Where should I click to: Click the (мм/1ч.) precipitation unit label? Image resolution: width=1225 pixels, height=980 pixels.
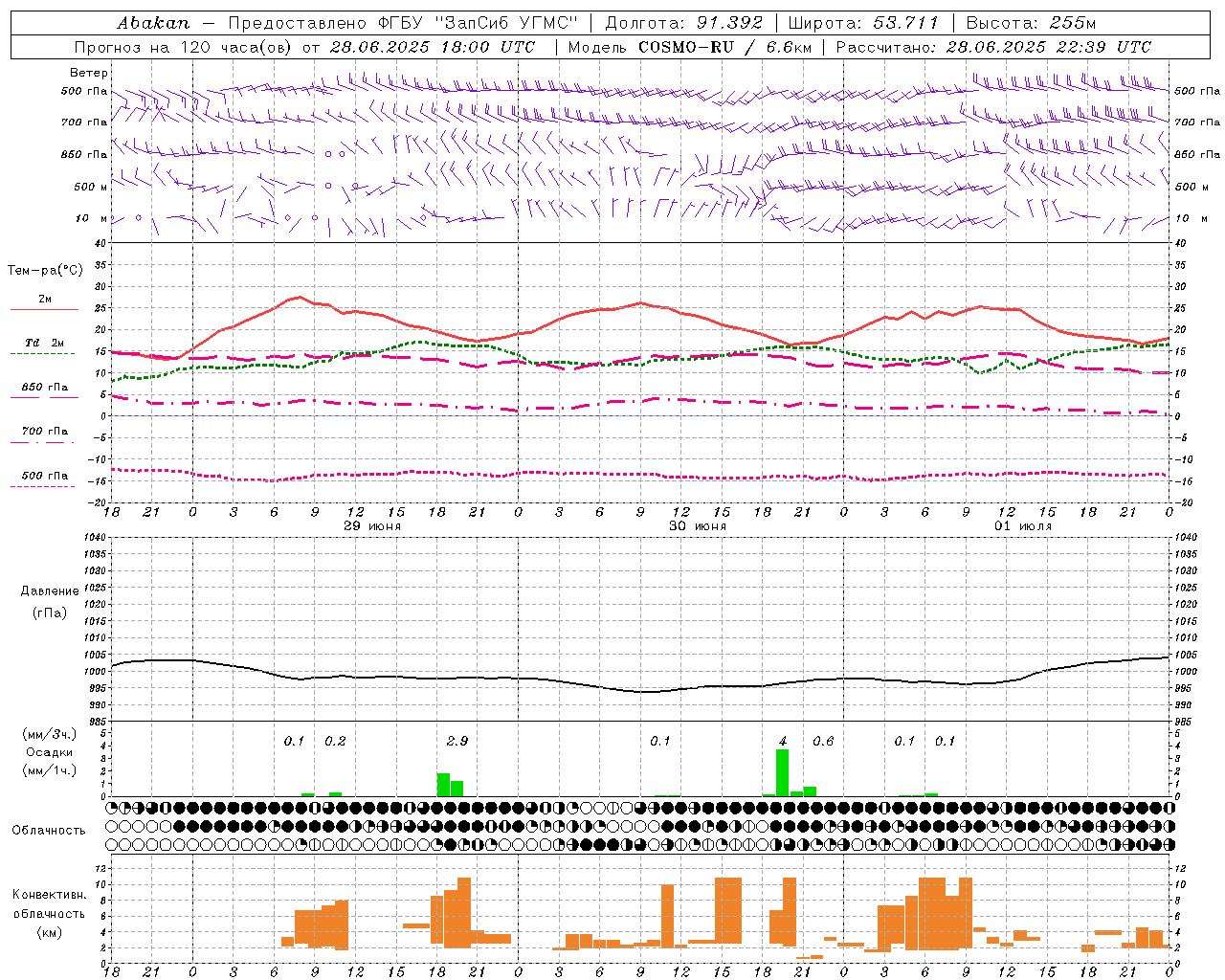pos(50,770)
